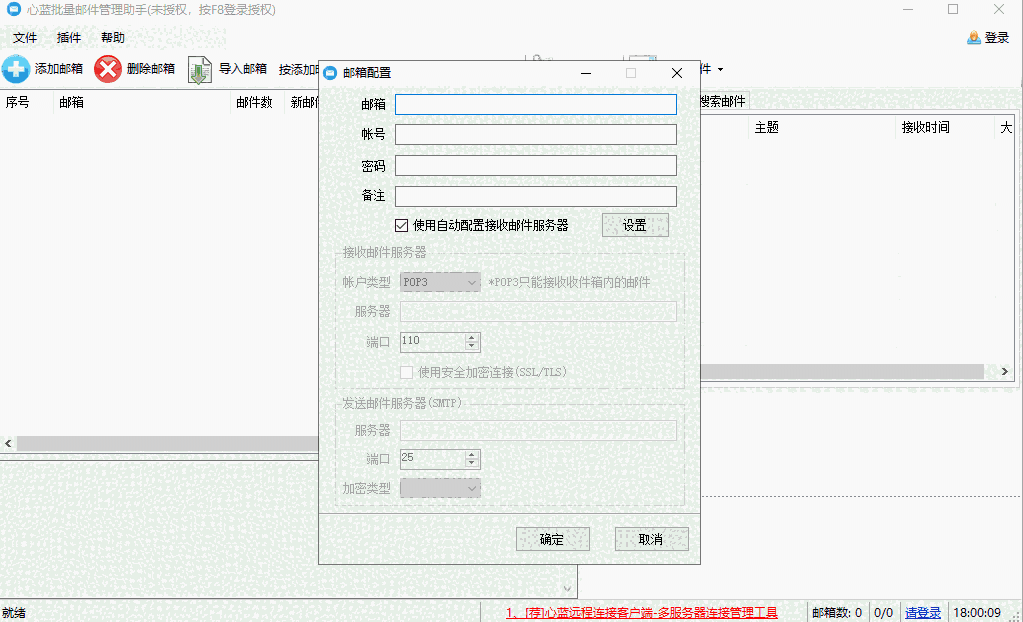Open the 插件 menu
Viewport: 1023px width, 622px height.
[69, 38]
